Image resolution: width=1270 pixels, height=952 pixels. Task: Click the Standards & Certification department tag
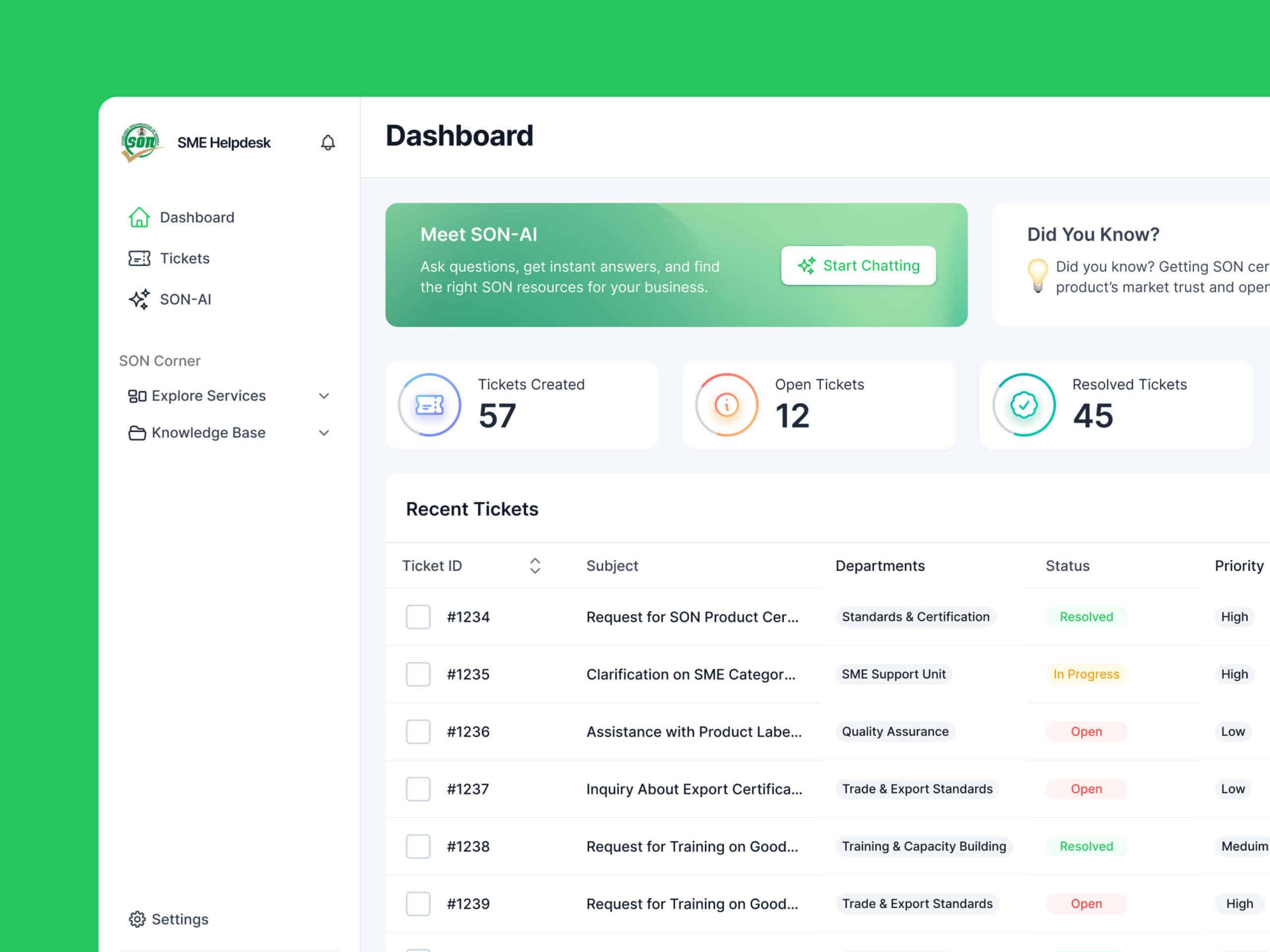[916, 617]
